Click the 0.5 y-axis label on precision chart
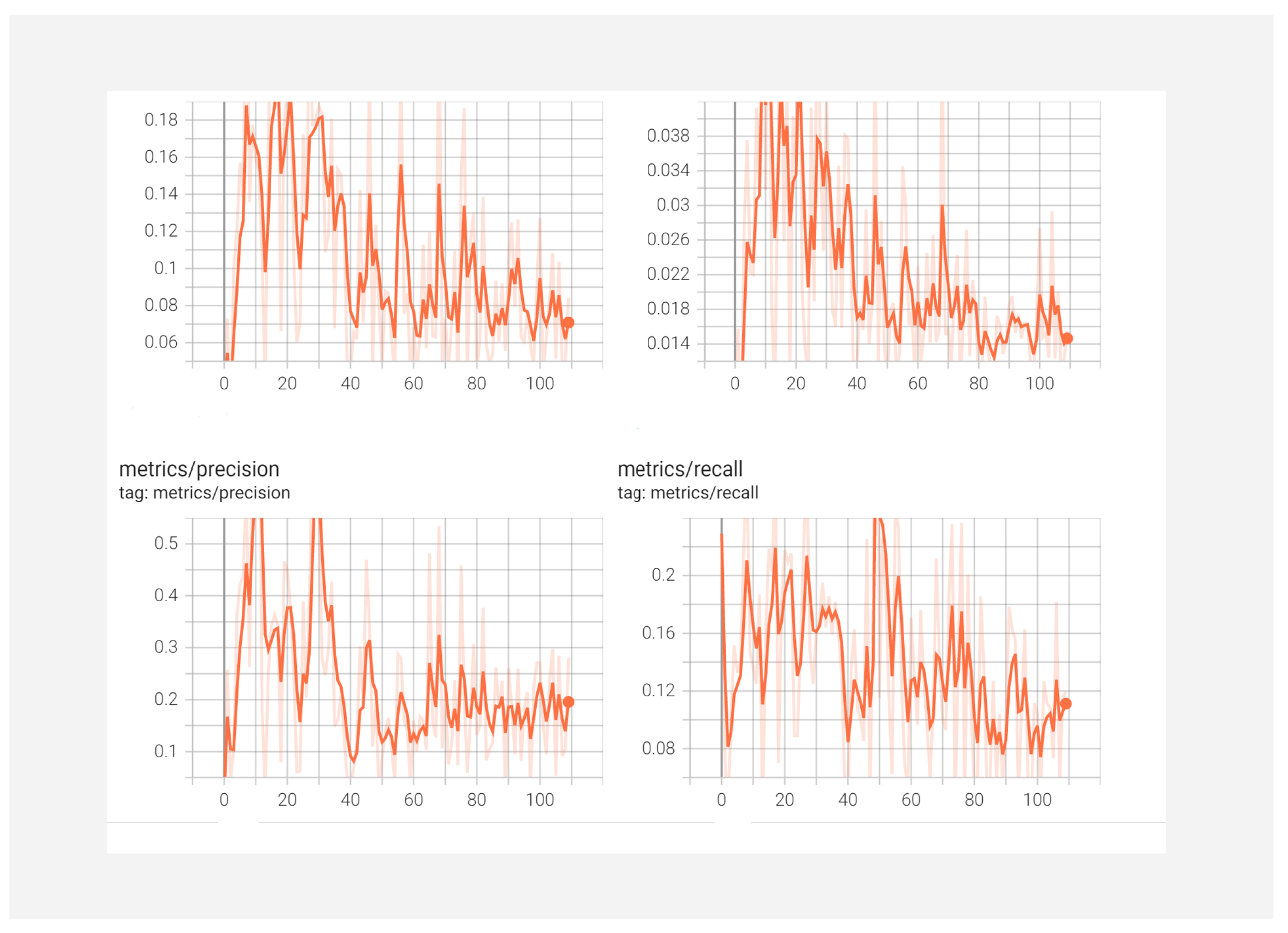The width and height of the screenshot is (1288, 933). tap(166, 543)
